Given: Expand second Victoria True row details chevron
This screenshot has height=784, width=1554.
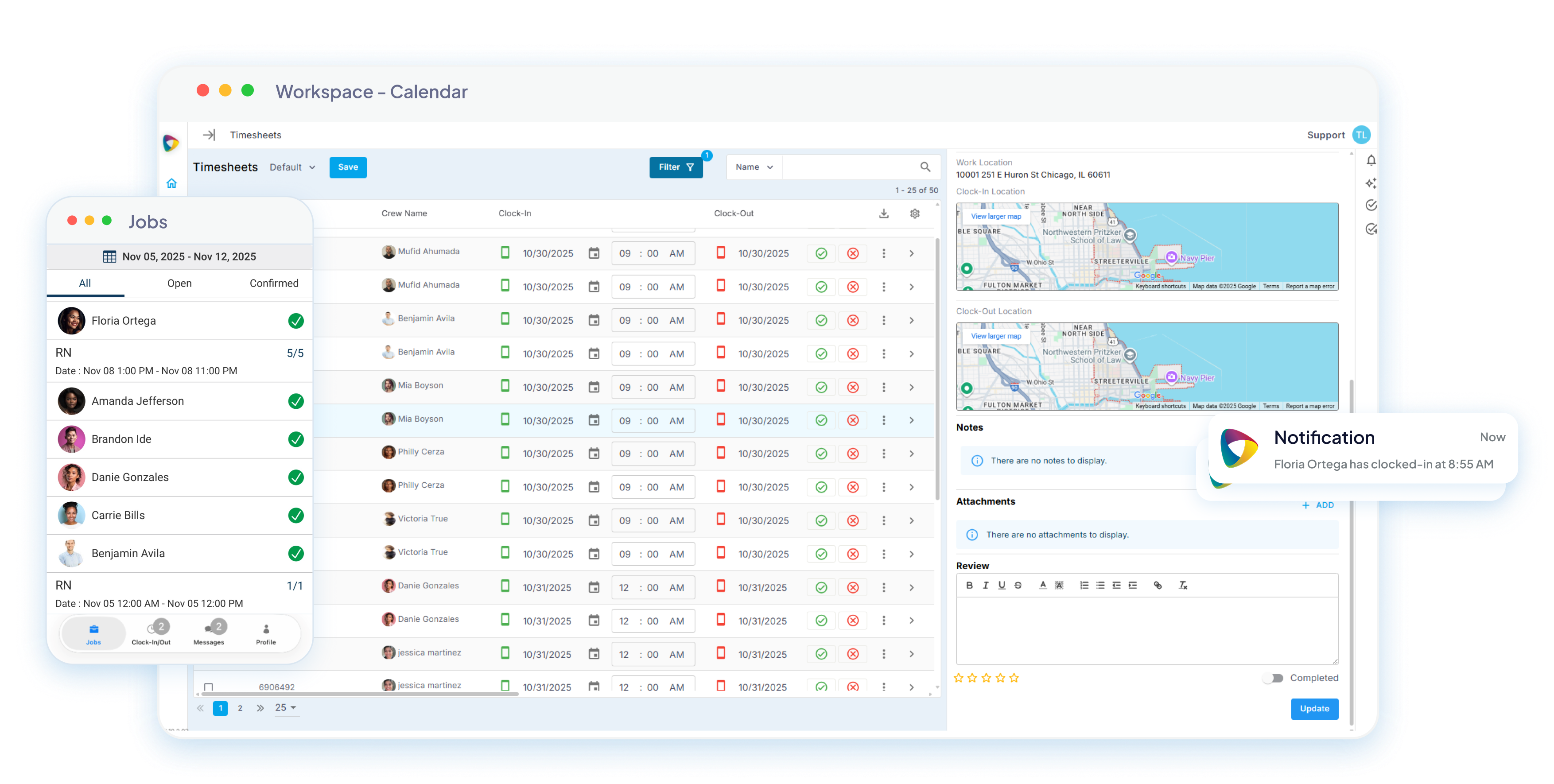Looking at the screenshot, I should [912, 554].
